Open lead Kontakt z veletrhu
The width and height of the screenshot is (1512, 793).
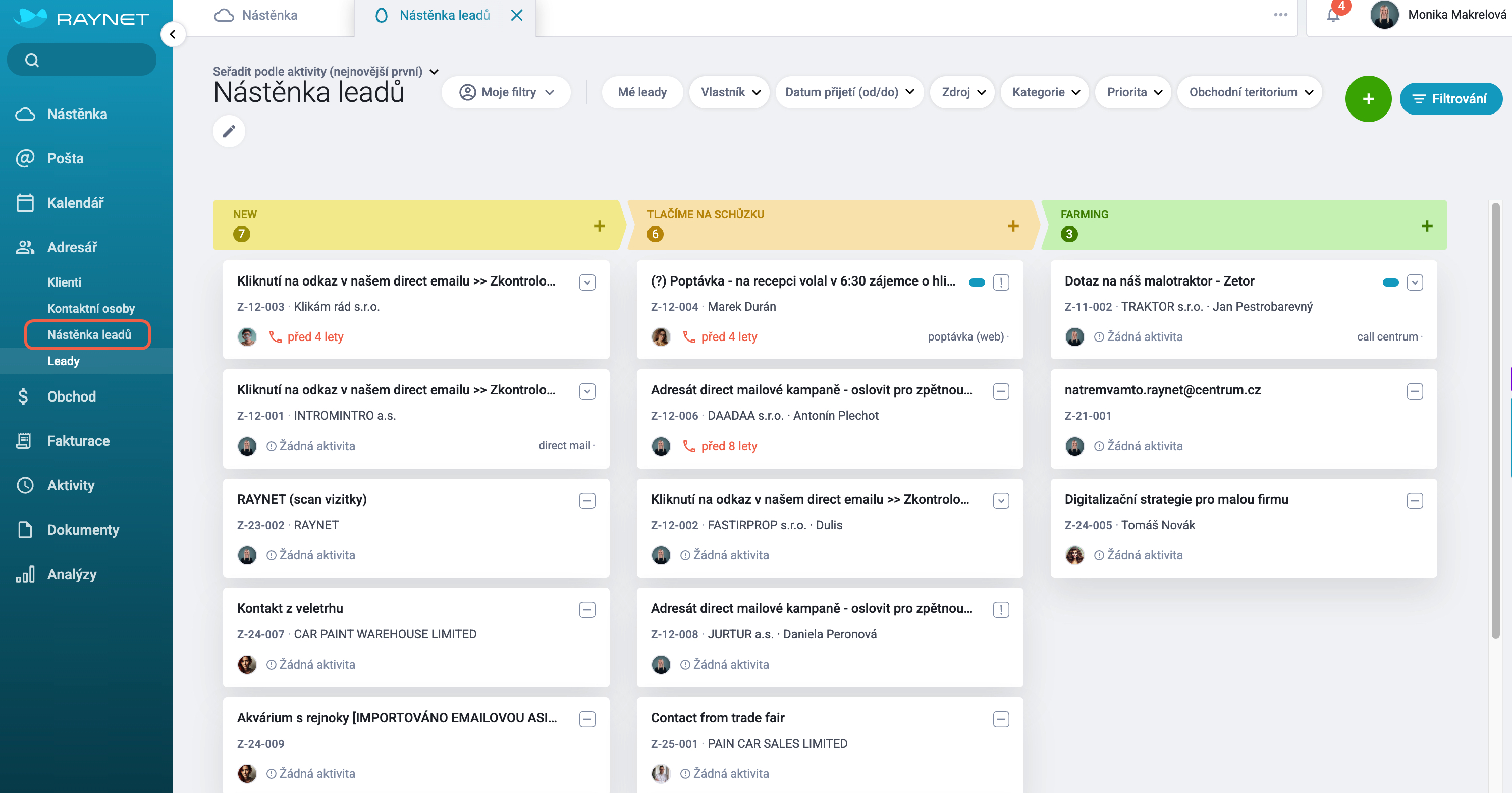click(290, 608)
